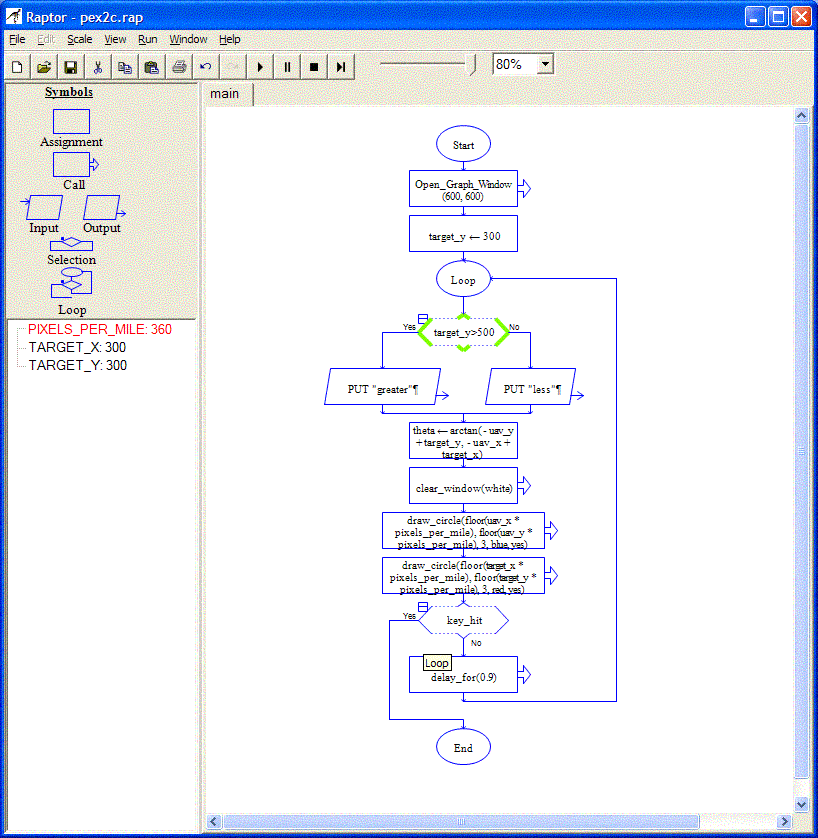818x838 pixels.
Task: Select the Selection symbol
Action: tap(71, 244)
